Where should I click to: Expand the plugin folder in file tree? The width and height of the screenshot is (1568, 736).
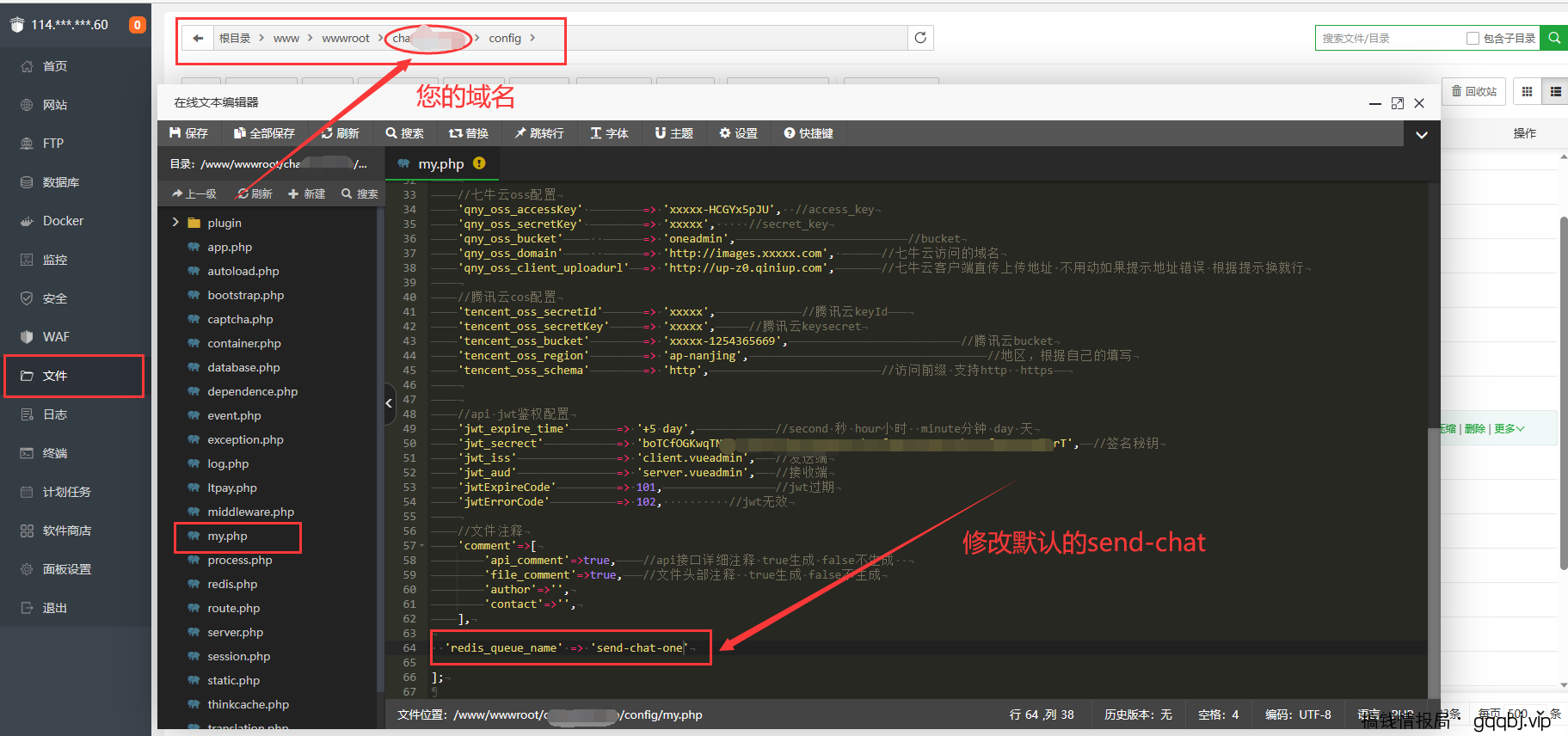pos(175,223)
